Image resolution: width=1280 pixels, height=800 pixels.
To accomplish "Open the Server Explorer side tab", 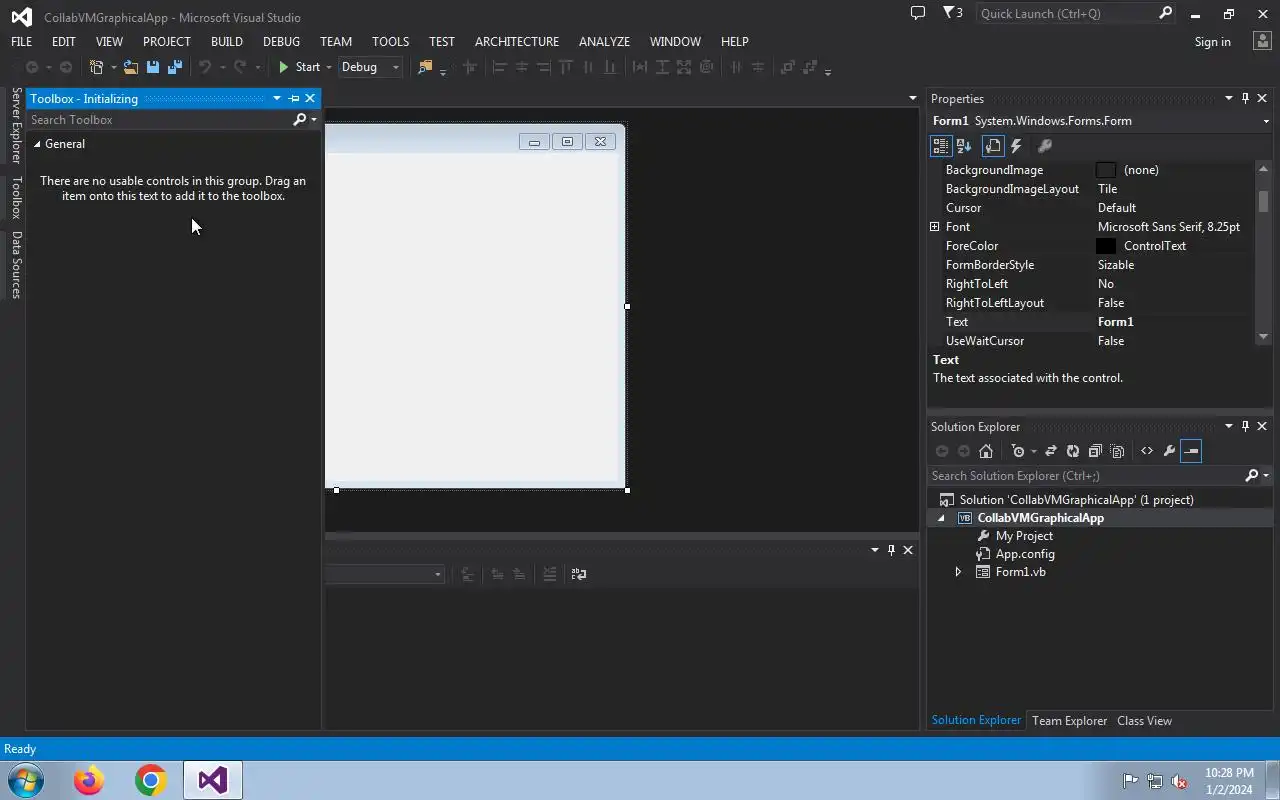I will click(x=16, y=125).
